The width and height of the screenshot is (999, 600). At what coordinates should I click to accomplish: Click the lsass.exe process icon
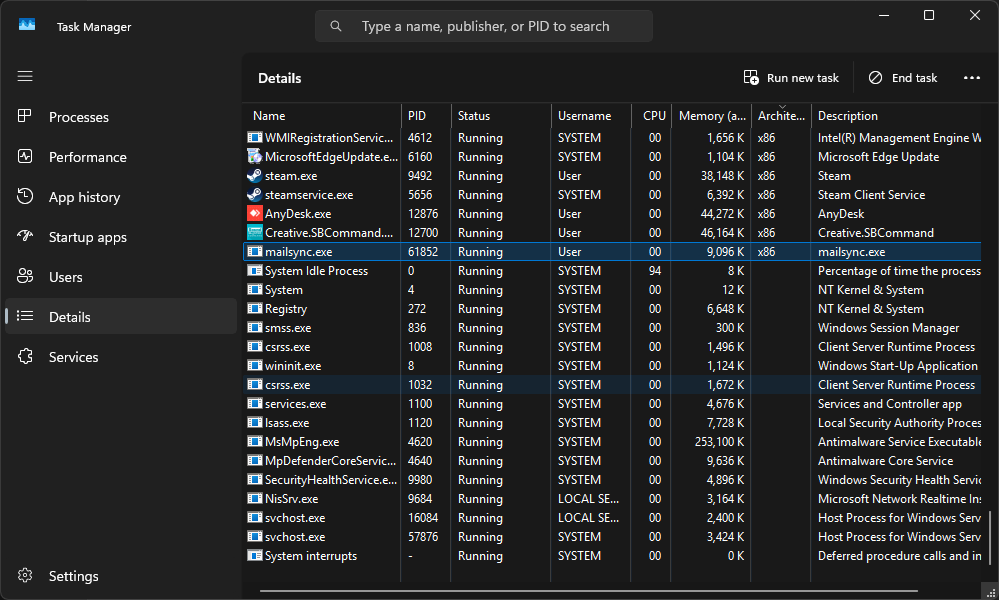[x=254, y=422]
